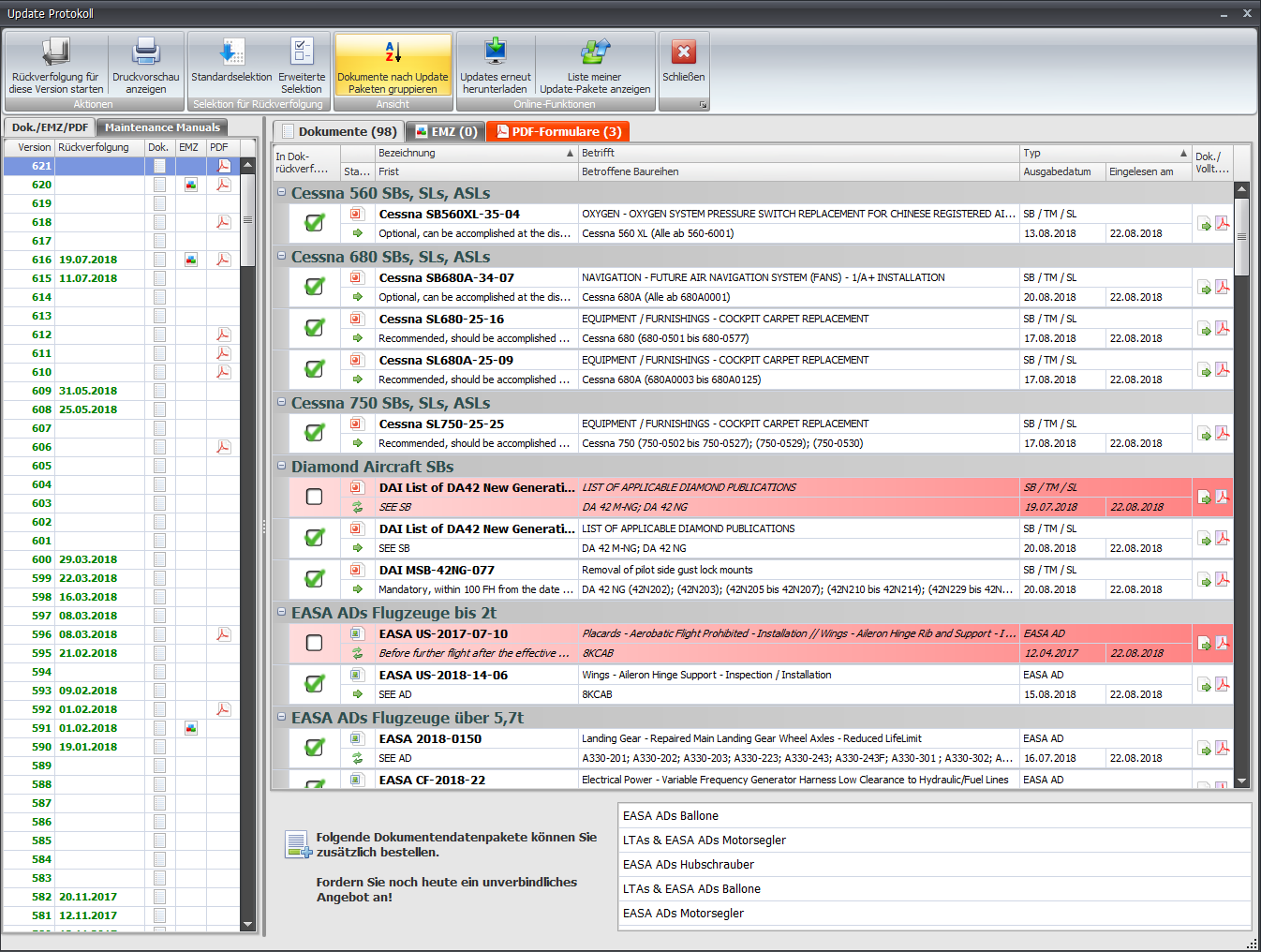Start Rückverfolgung für diese Version
Viewport: 1261px width, 952px height.
coord(56,66)
